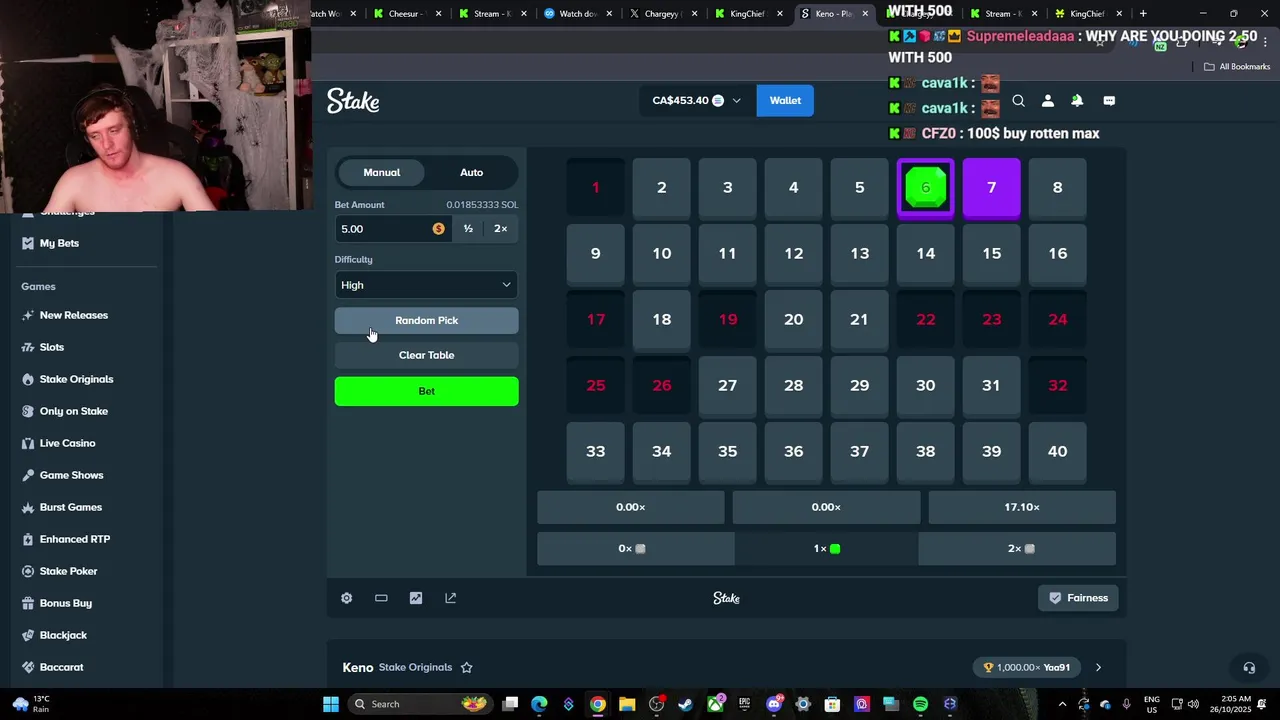The image size is (1280, 720).
Task: Open Slots in the sidebar
Action: click(52, 347)
